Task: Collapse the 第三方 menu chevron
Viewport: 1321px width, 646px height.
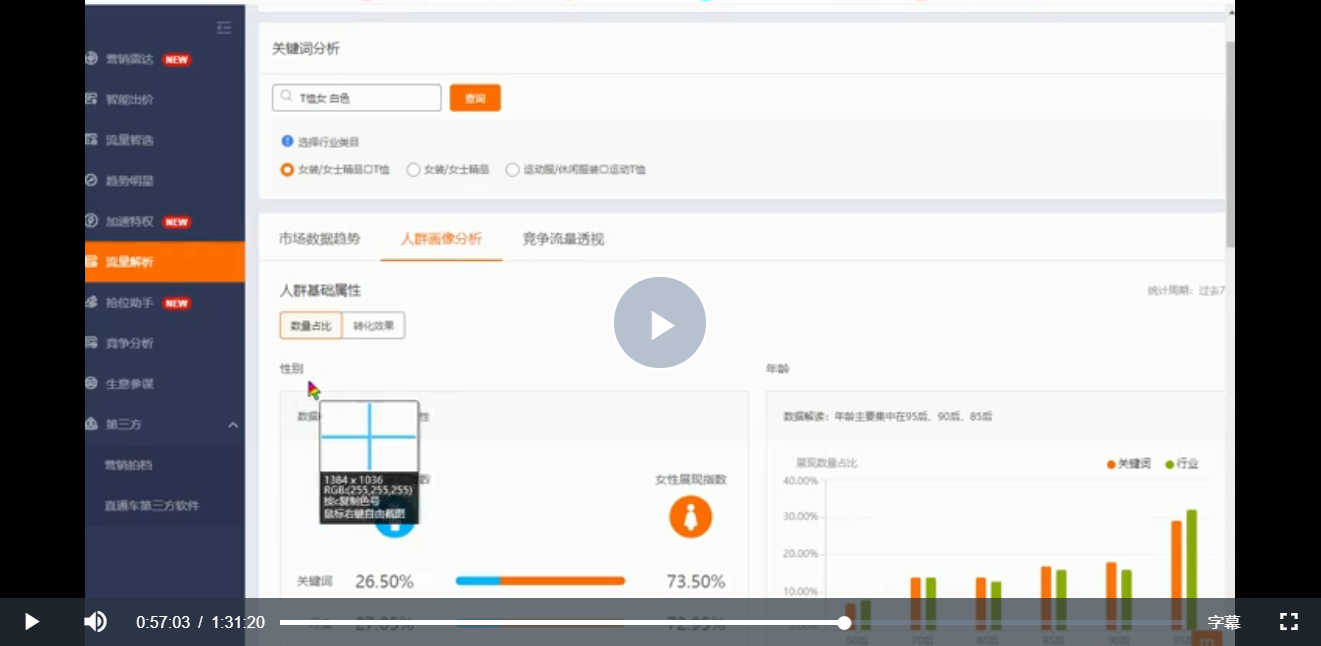Action: 233,425
